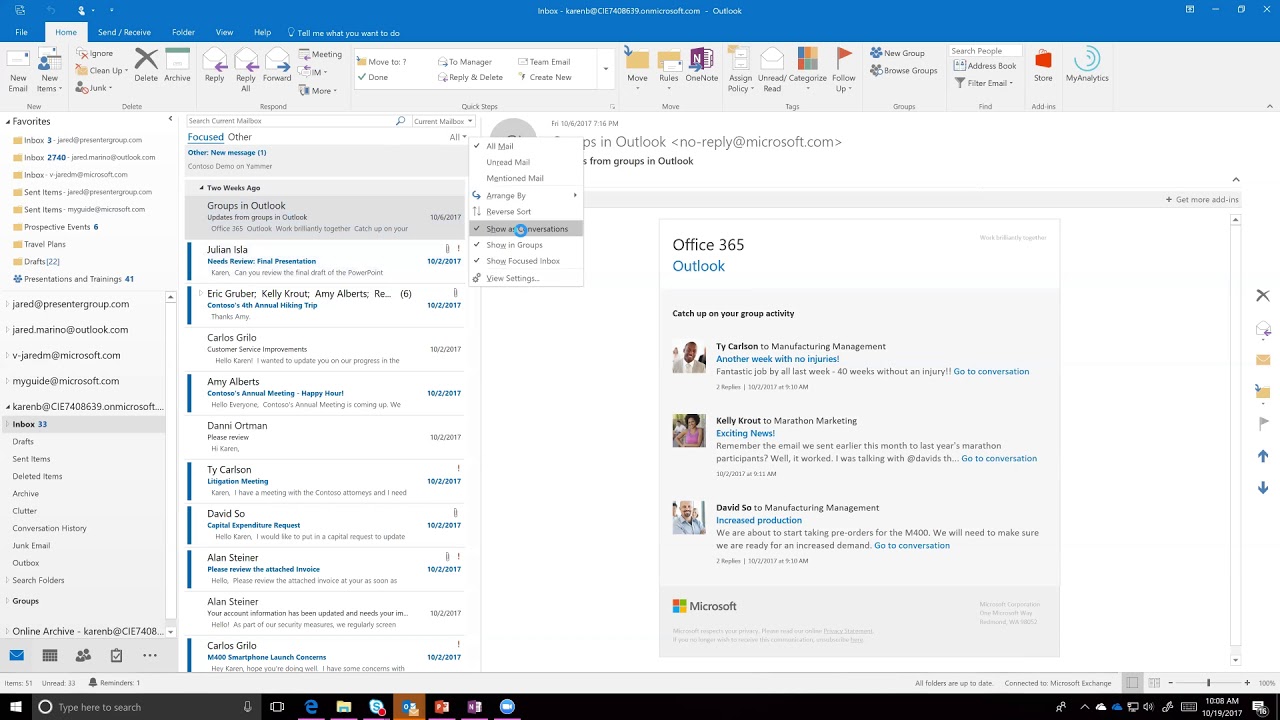The height and width of the screenshot is (720, 1280).
Task: Switch to Calendar view in navigation bar
Action: coord(50,655)
